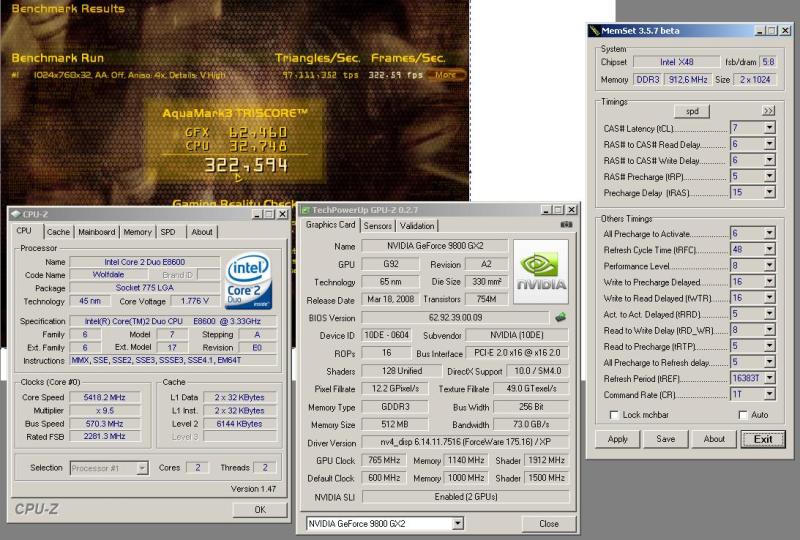800x540 pixels.
Task: Click Exit in MemSet
Action: (763, 439)
